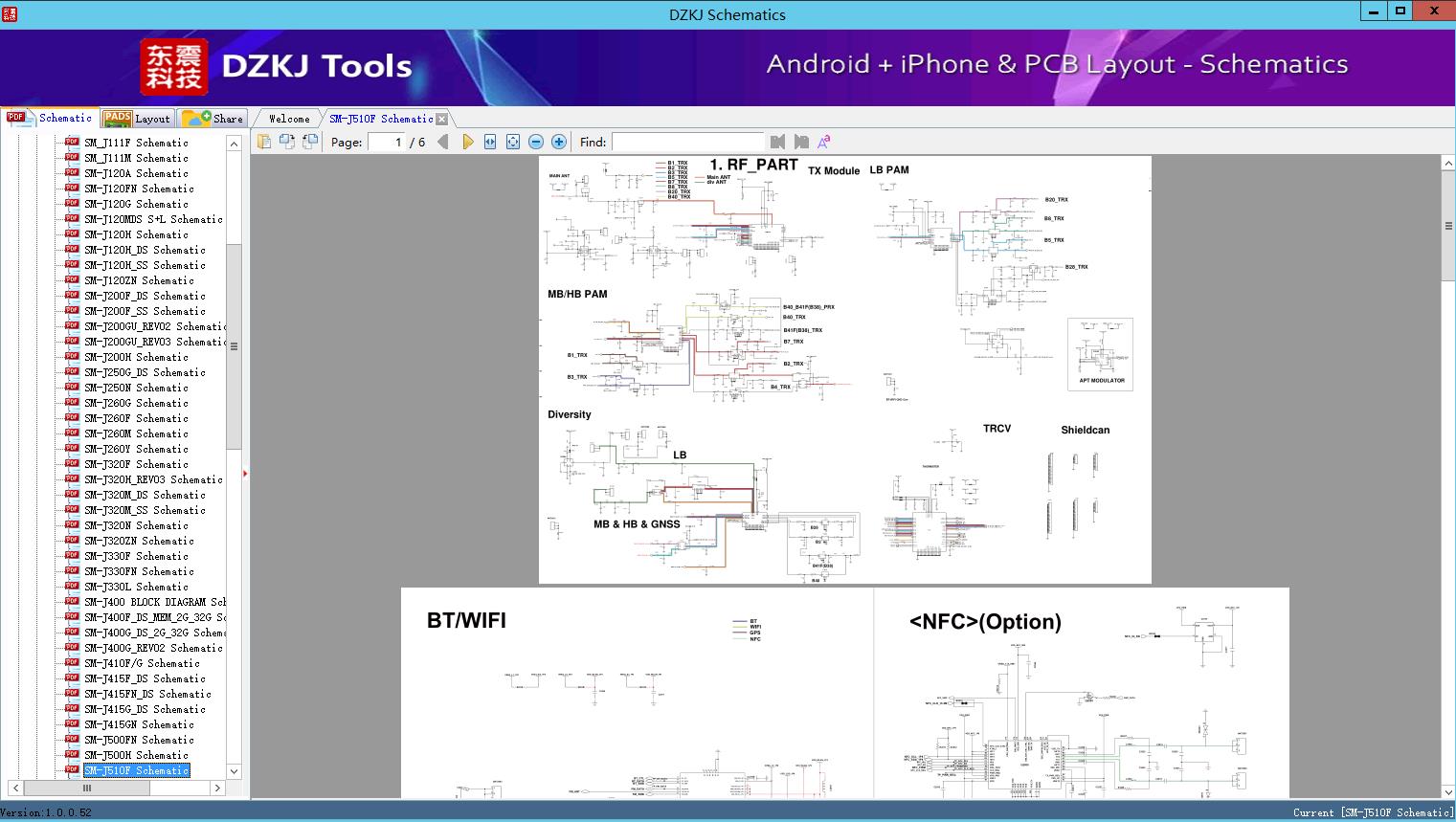Select SM-J120H Schematic
This screenshot has height=822, width=1456.
pyautogui.click(x=136, y=234)
